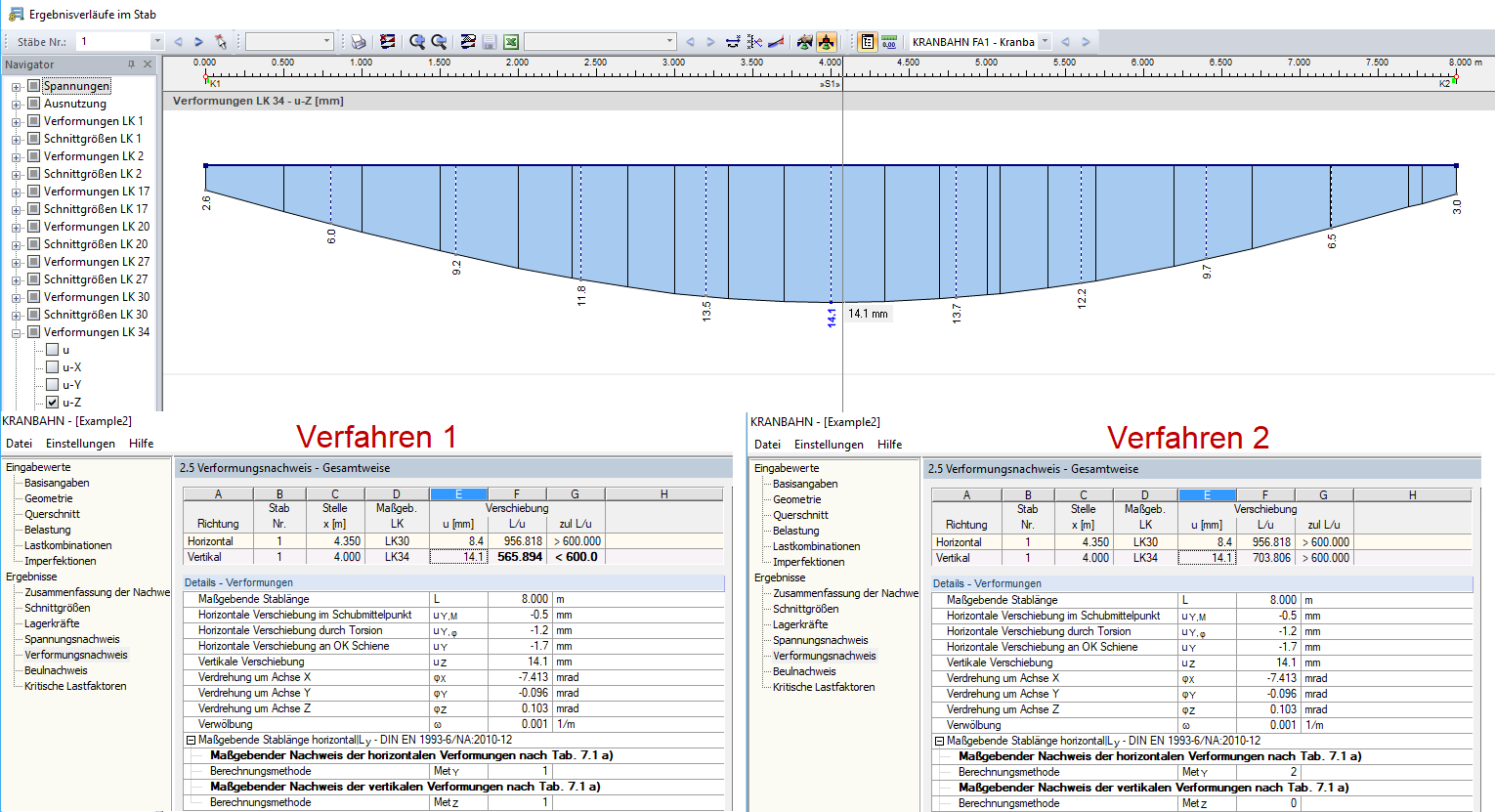Export results with the Excel icon

511,42
